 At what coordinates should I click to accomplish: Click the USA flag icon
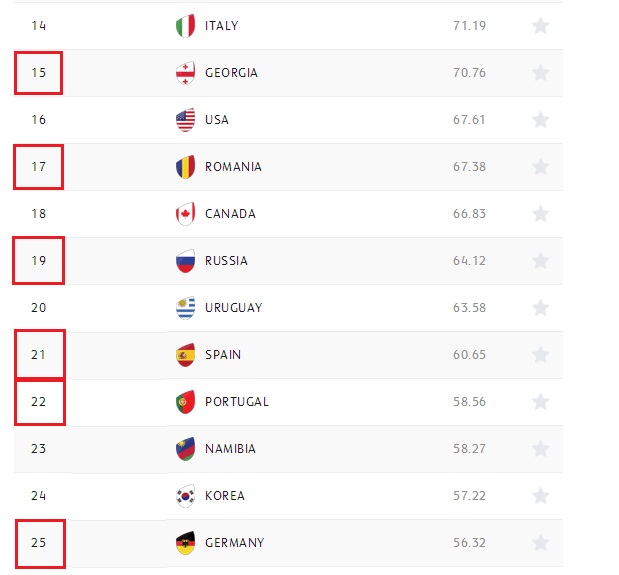tap(185, 120)
